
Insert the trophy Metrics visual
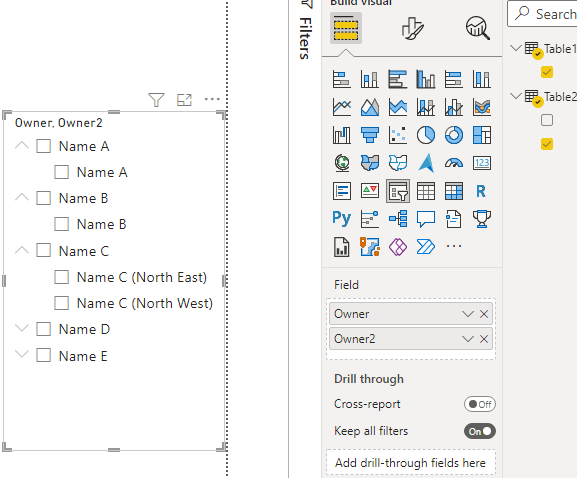point(482,219)
